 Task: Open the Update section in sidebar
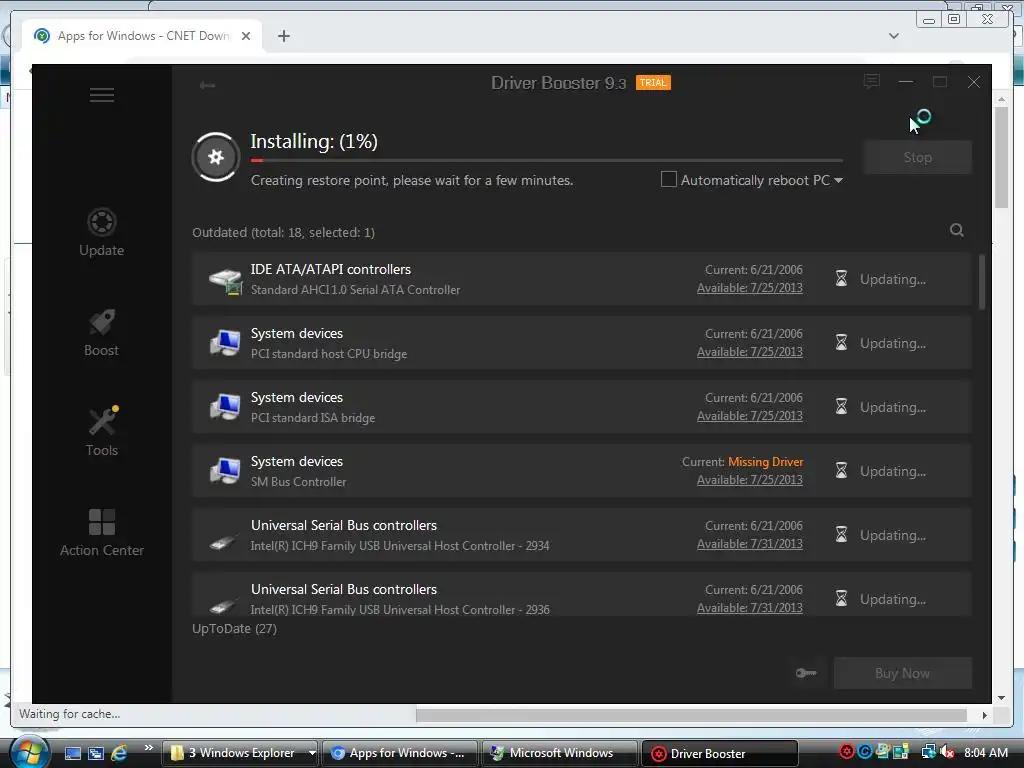coord(101,232)
